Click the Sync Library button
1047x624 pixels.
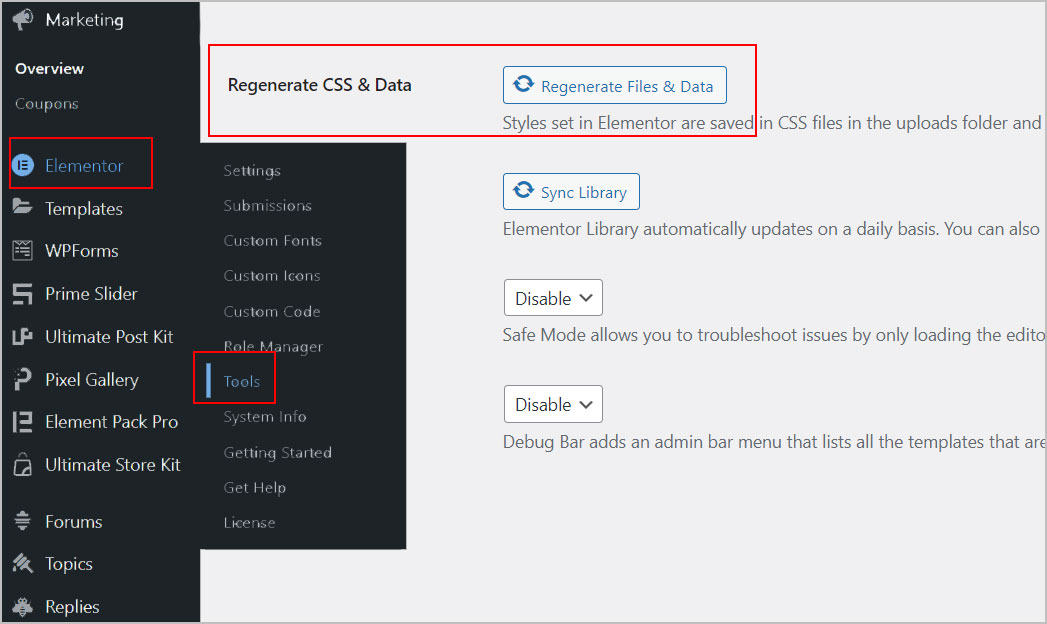coord(571,192)
